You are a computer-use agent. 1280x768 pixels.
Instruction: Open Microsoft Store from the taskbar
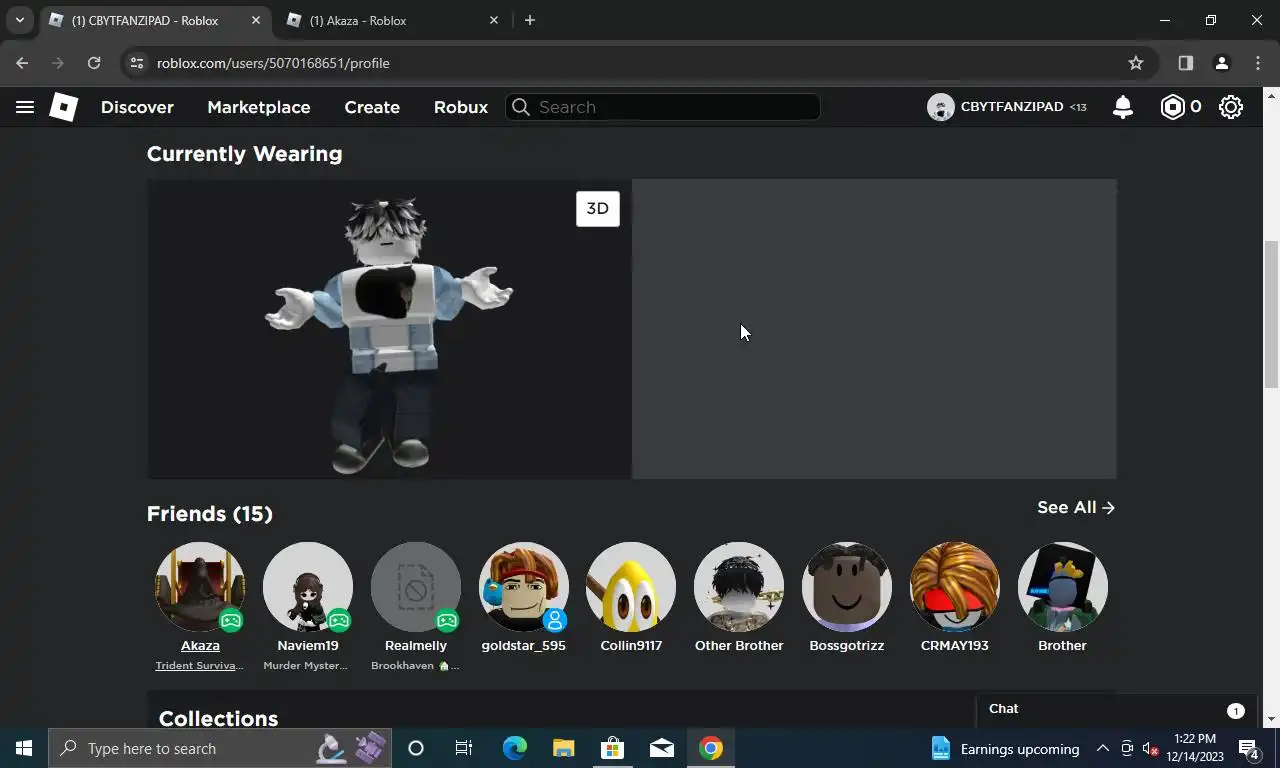[613, 748]
